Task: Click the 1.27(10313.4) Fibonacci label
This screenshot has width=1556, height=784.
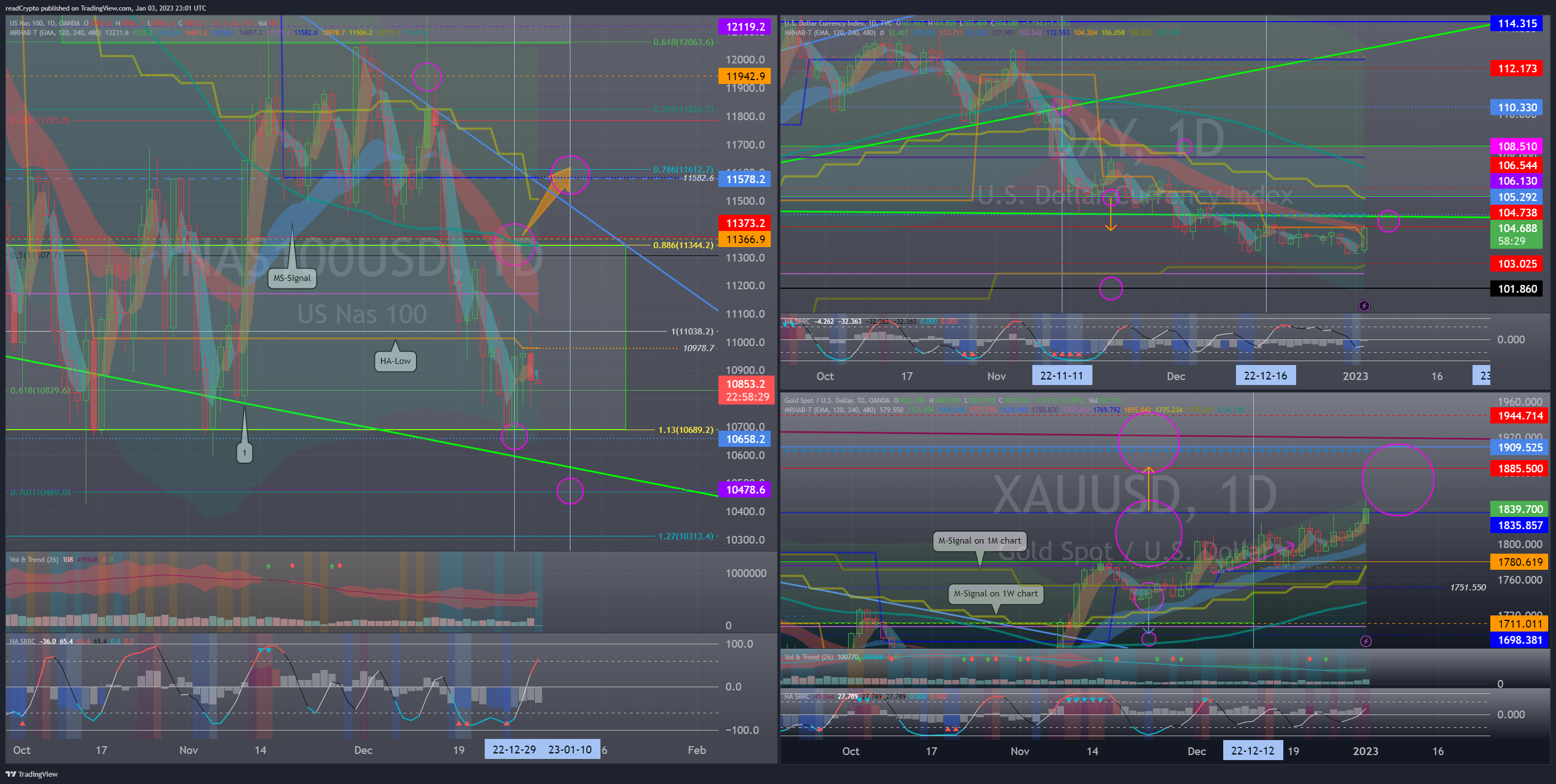Action: pyautogui.click(x=686, y=536)
